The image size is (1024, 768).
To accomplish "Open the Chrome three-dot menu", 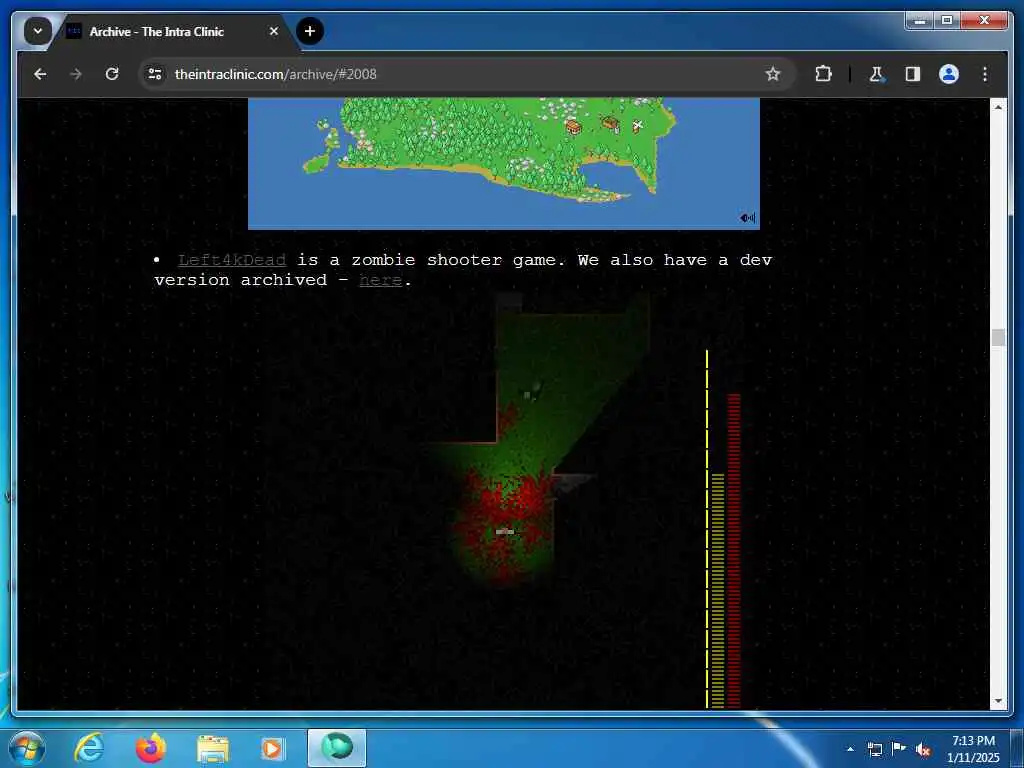I will 985,74.
